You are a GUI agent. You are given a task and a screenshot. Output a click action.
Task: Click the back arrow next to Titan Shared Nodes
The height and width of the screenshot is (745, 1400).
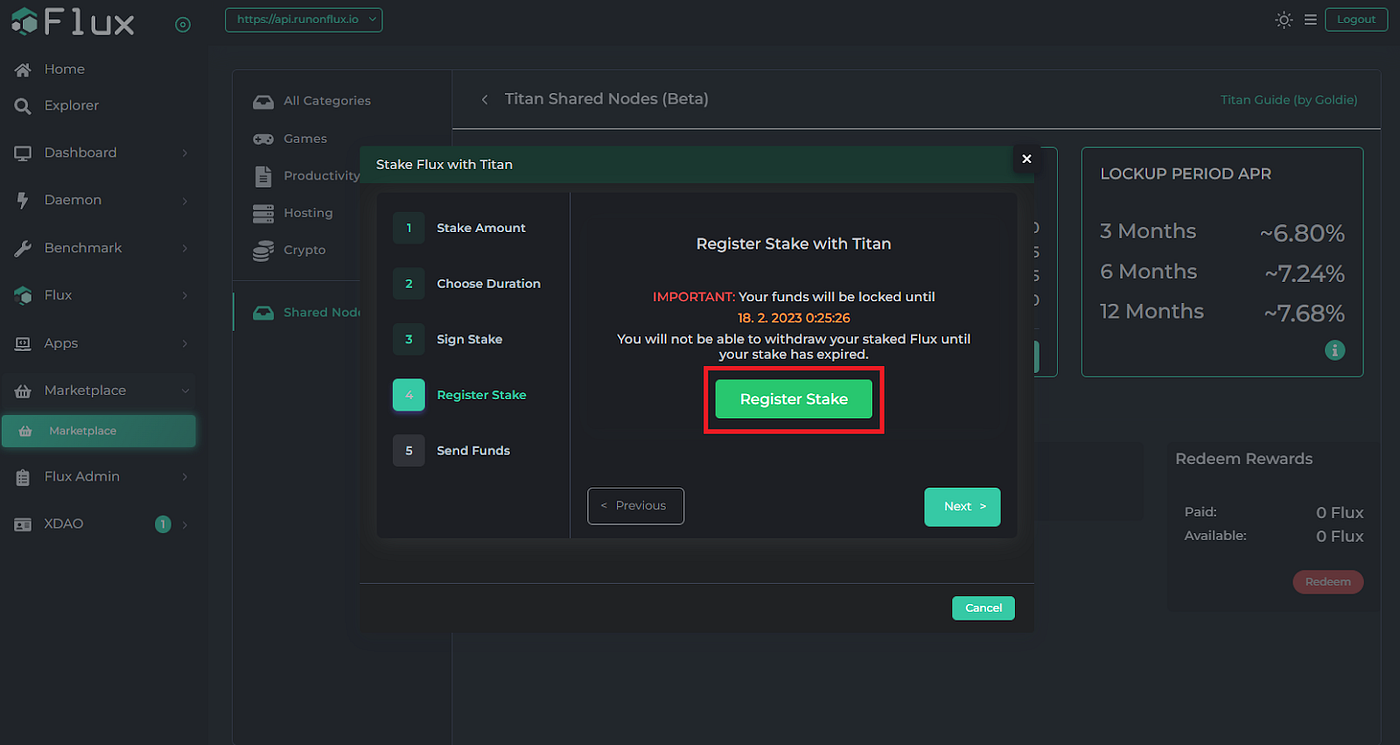coord(484,99)
